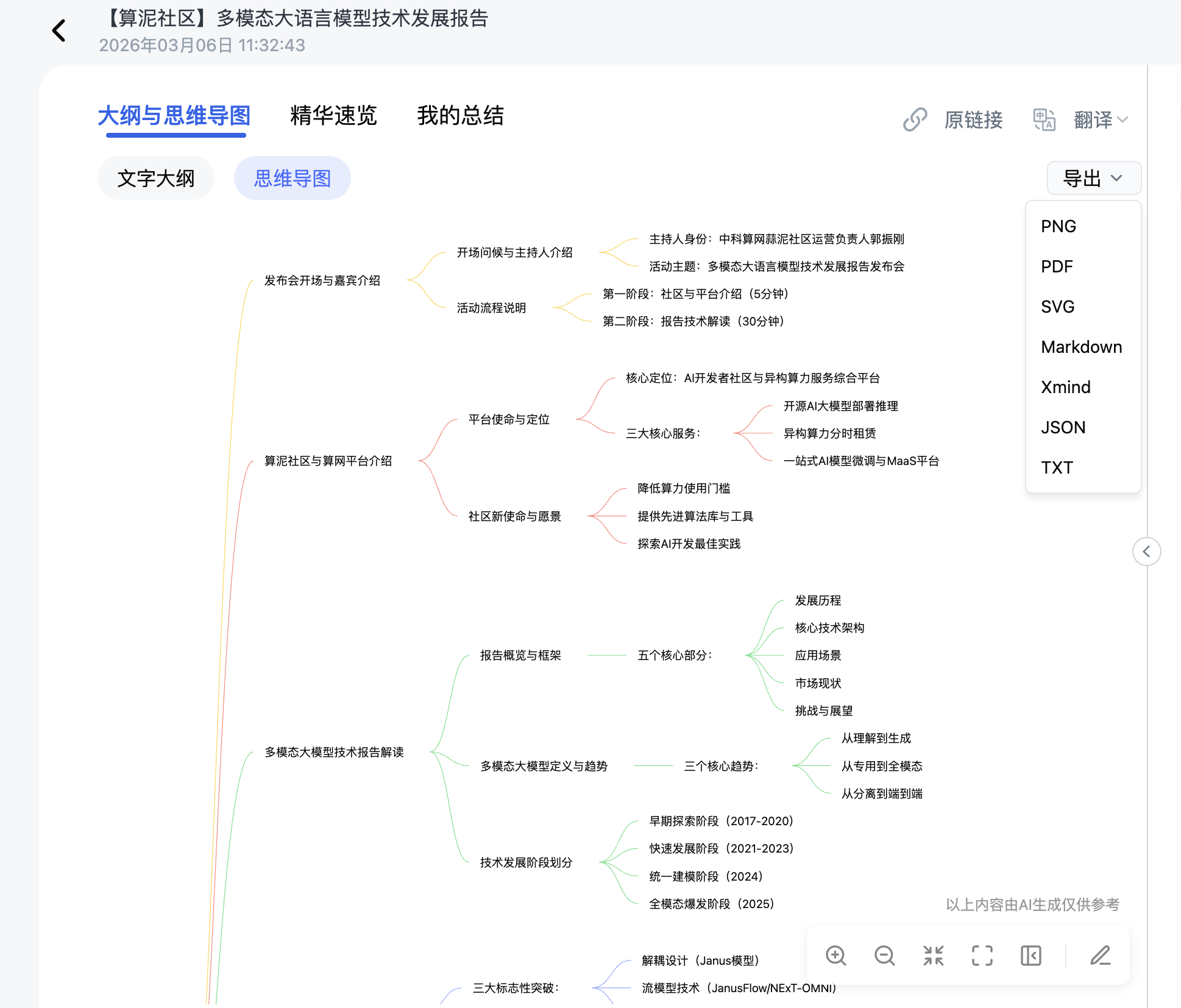Click text 全模态爆发阶段（2025）
Viewport: 1181px width, 1008px height.
coord(712,904)
